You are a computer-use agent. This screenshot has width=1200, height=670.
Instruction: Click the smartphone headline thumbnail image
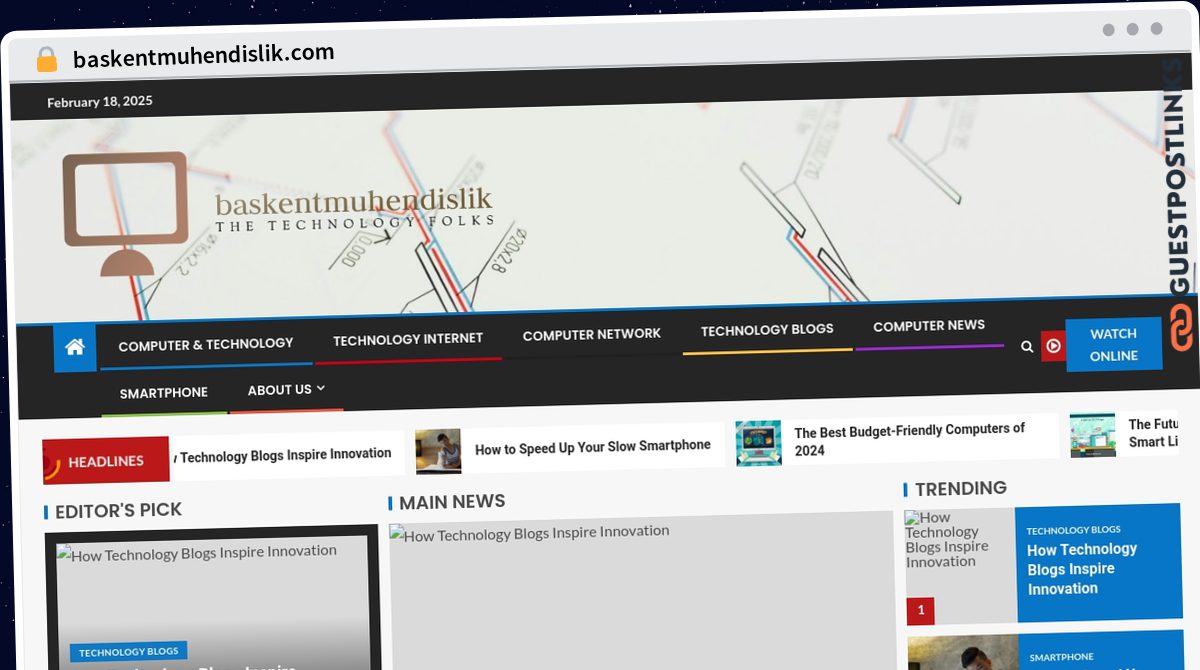pos(438,451)
